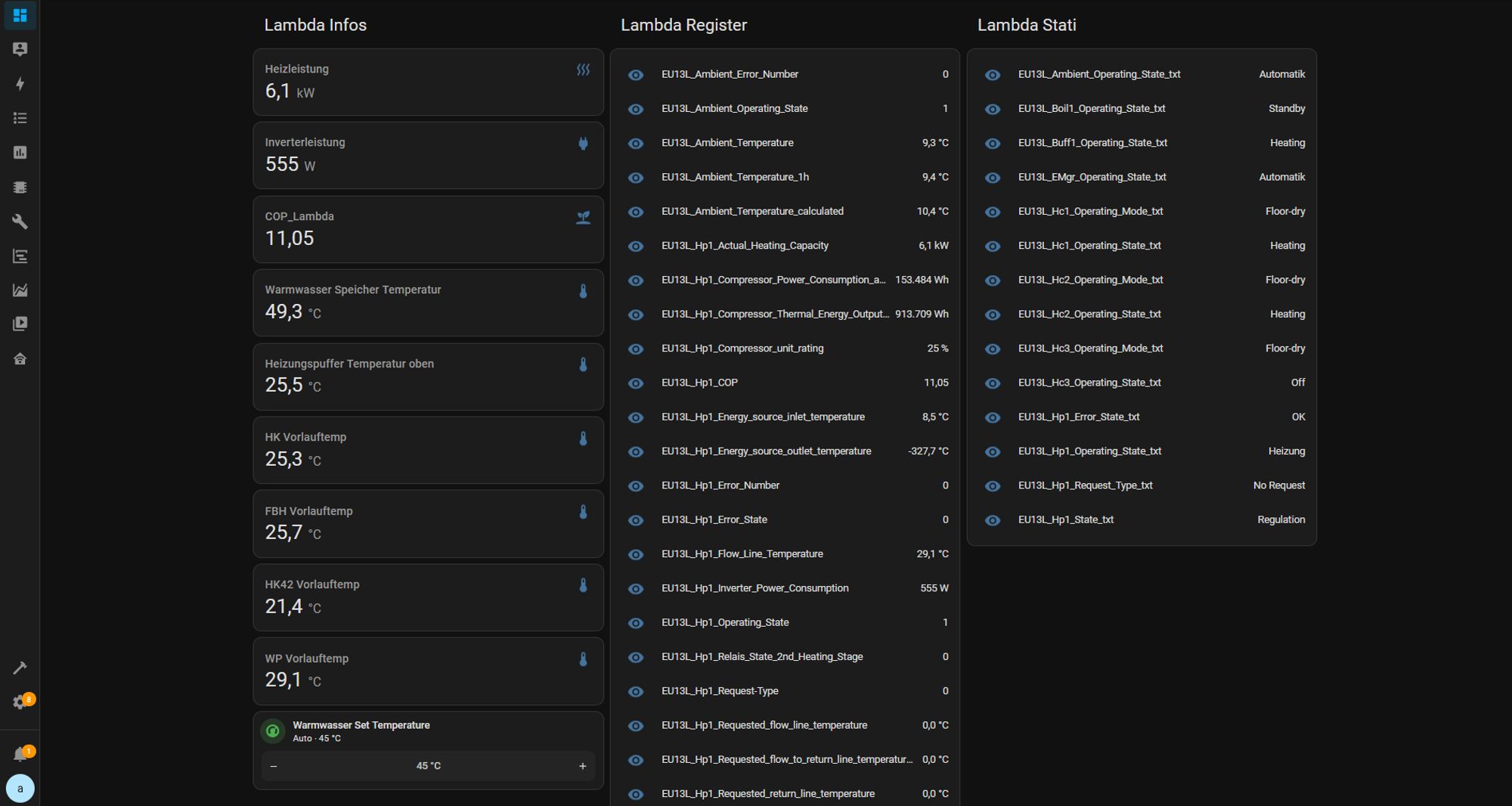Click thermometer icon on FBH Vorlauftemp card
Viewport: 1512px width, 806px height.
coord(583,512)
